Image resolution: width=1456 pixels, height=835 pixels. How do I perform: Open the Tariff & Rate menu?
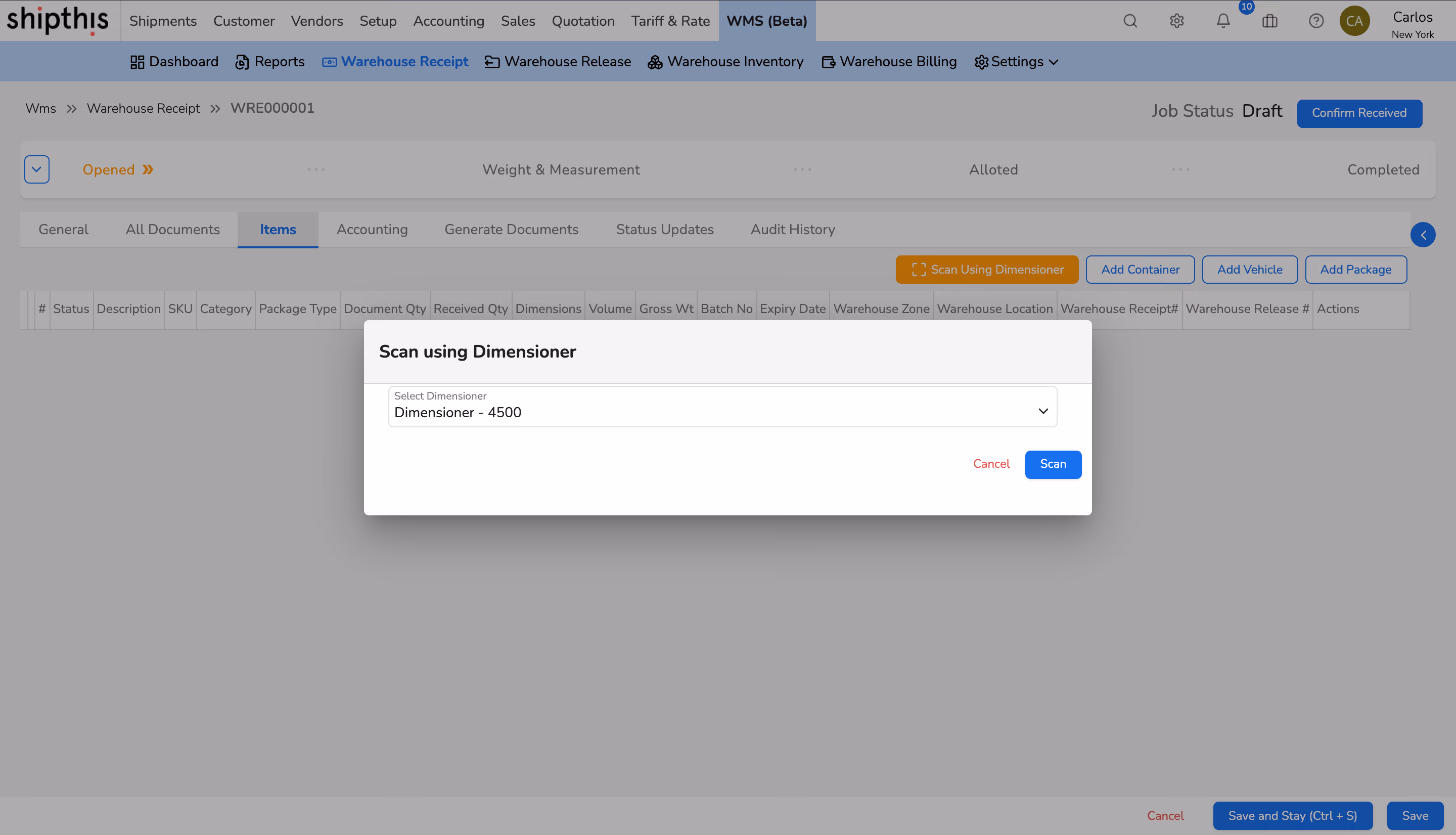click(671, 21)
